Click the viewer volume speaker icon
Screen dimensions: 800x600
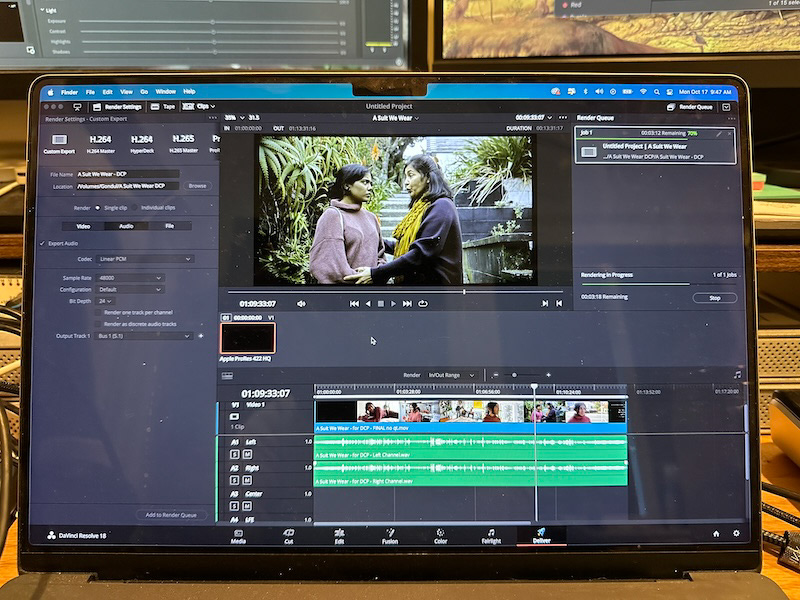point(301,304)
